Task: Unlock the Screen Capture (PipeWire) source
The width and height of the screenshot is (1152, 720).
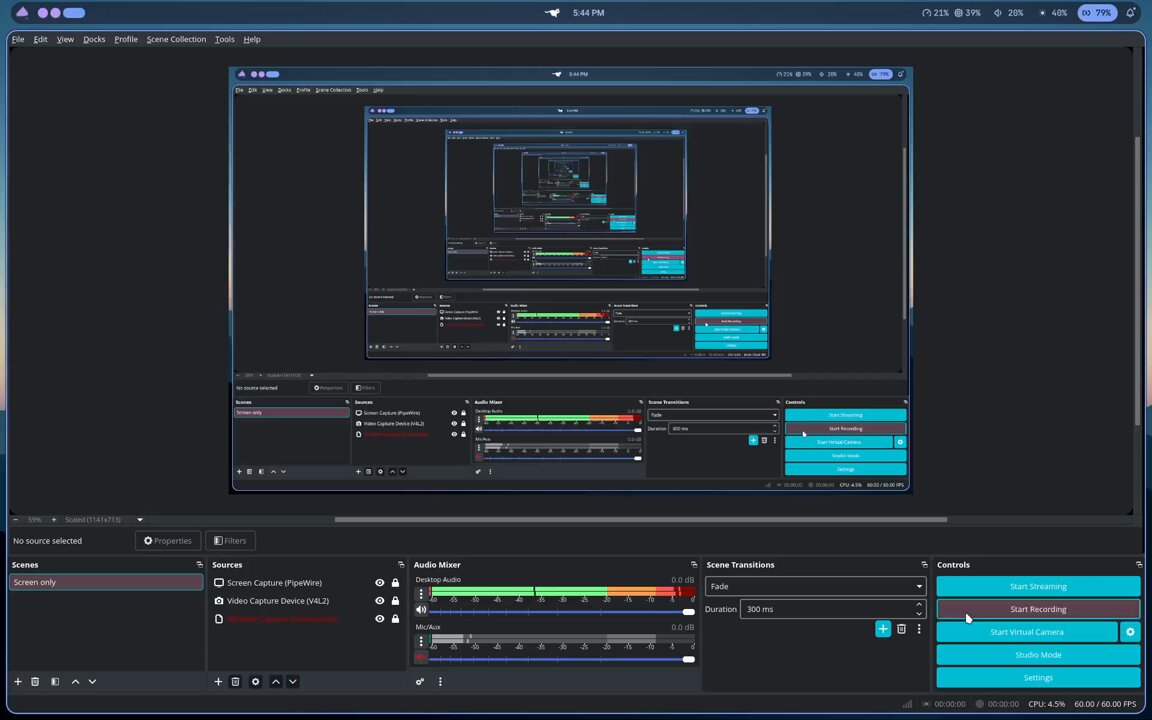Action: pos(395,583)
